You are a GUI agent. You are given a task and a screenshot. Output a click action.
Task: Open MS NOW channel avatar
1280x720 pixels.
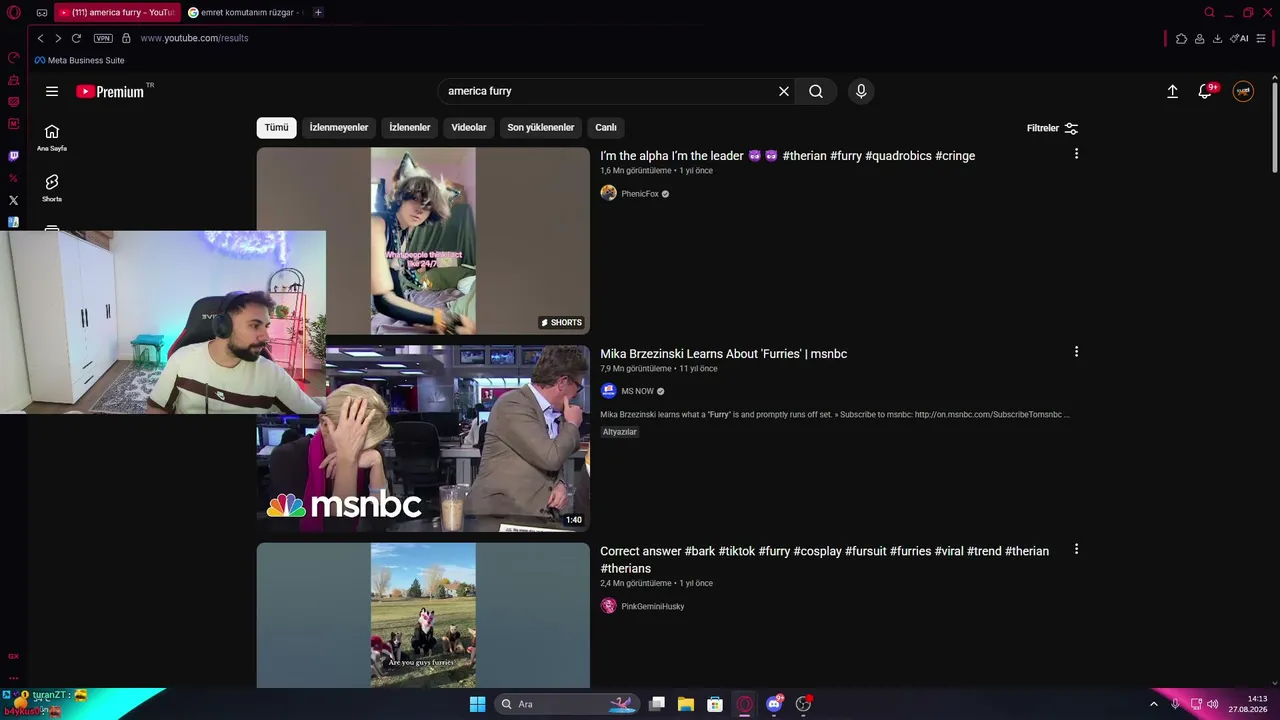pyautogui.click(x=608, y=391)
